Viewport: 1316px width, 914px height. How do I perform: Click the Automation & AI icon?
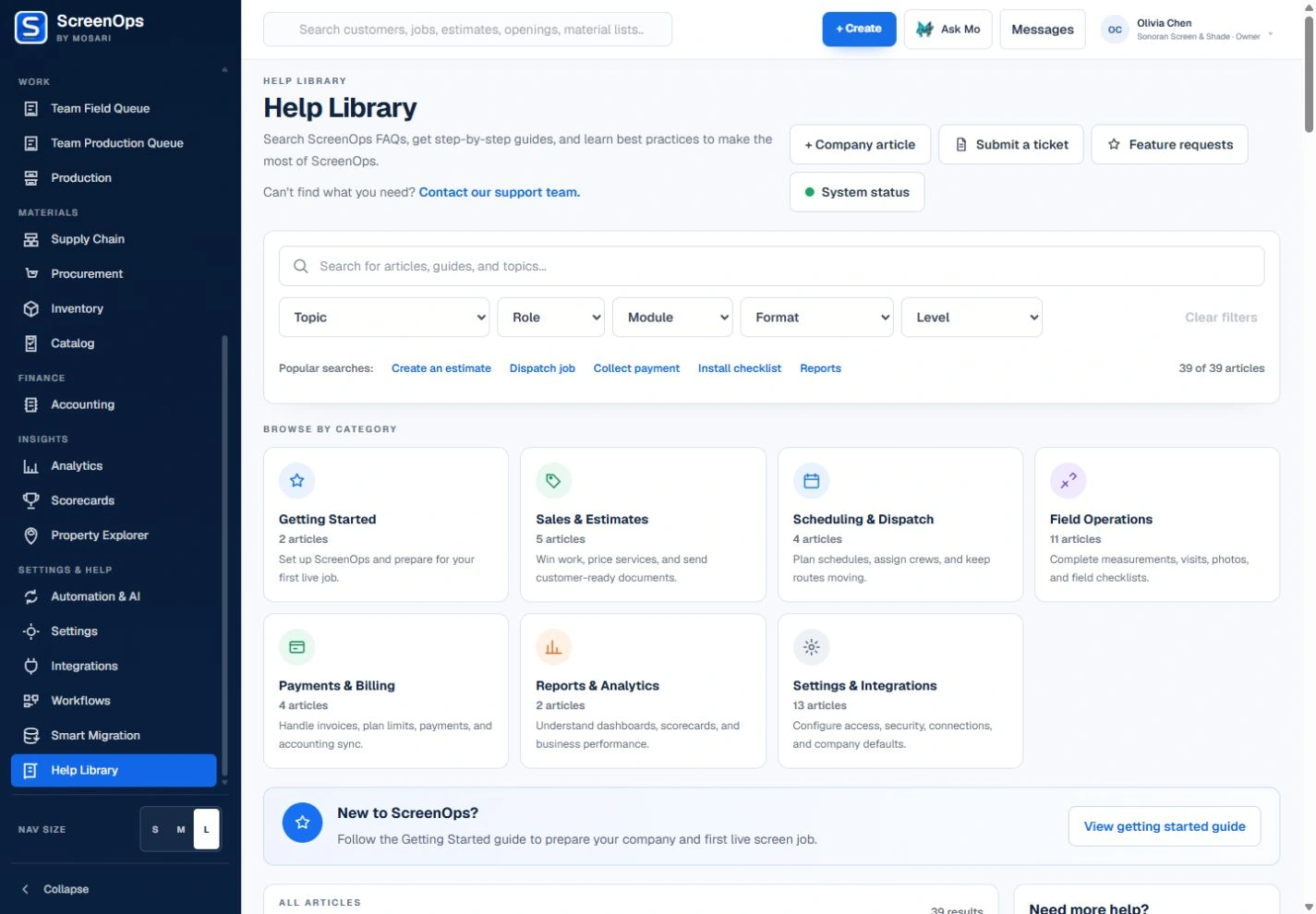[x=30, y=597]
